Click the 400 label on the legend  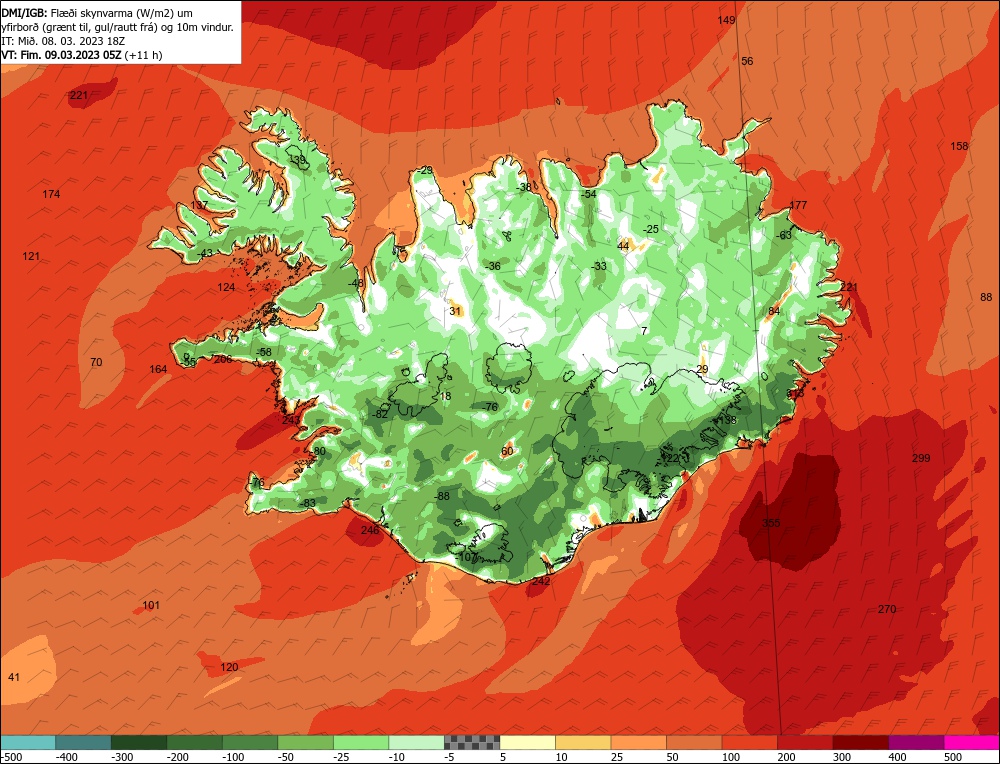898,757
